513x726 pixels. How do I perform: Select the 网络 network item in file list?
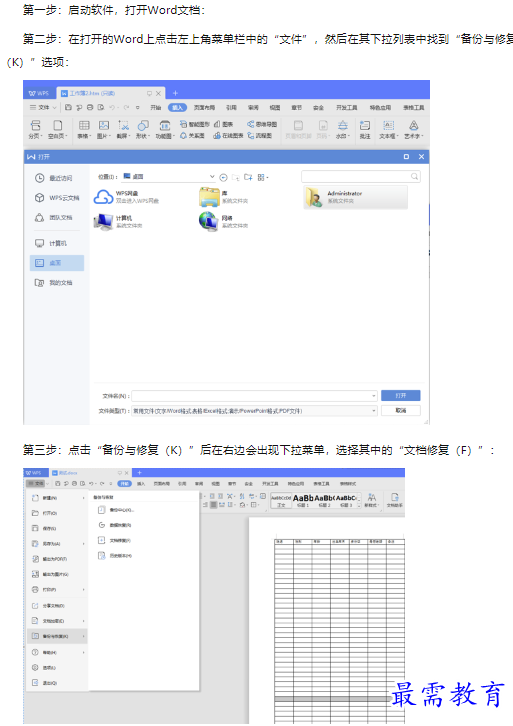[x=224, y=221]
